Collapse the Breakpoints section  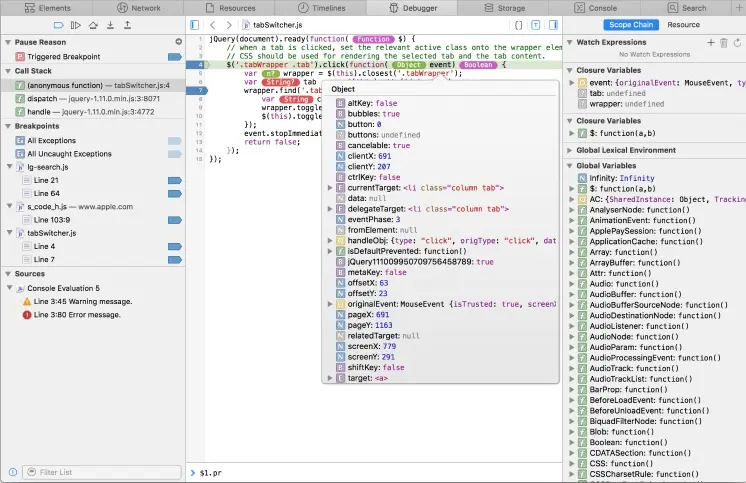tap(8, 126)
